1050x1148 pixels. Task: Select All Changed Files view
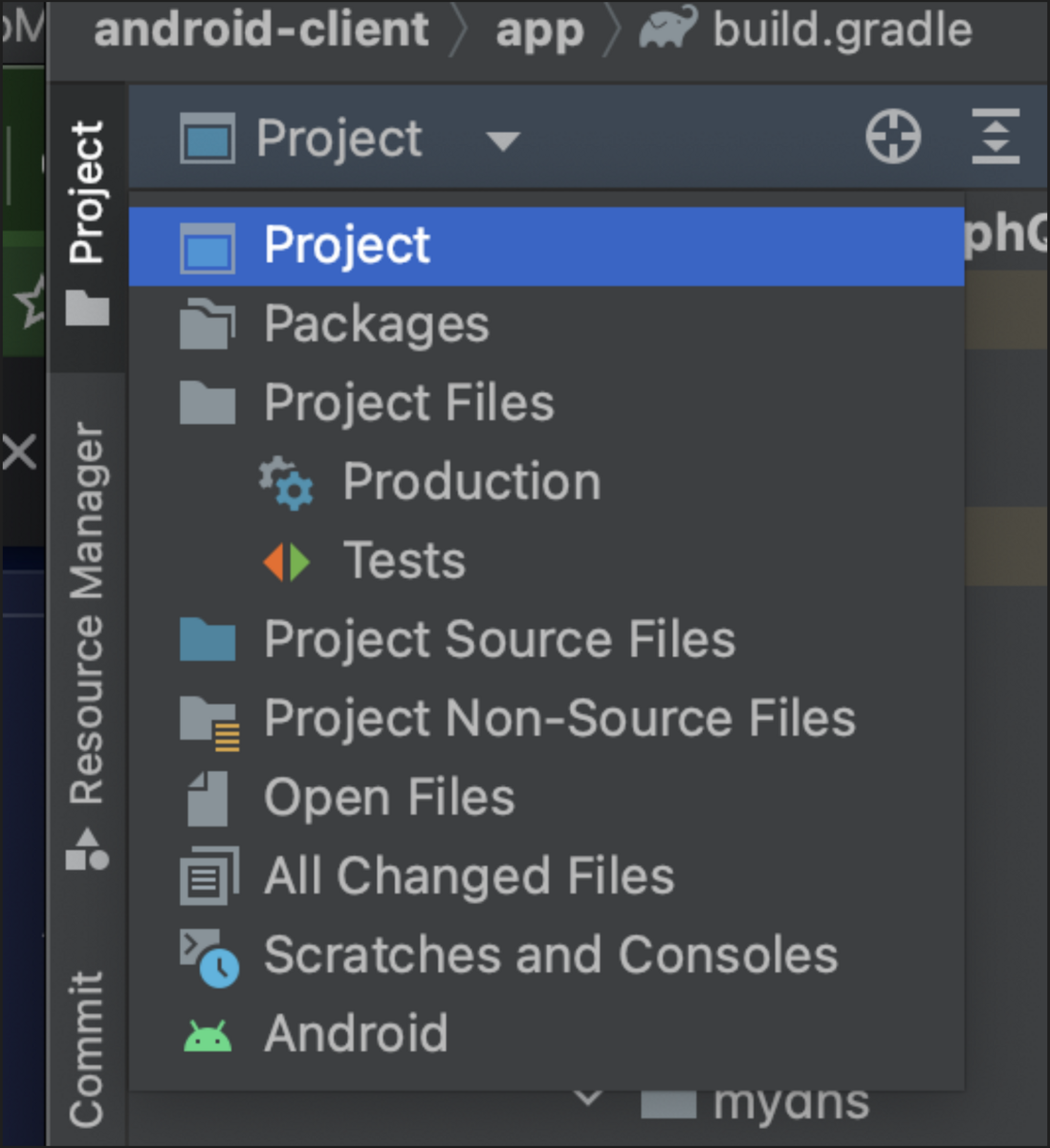468,874
